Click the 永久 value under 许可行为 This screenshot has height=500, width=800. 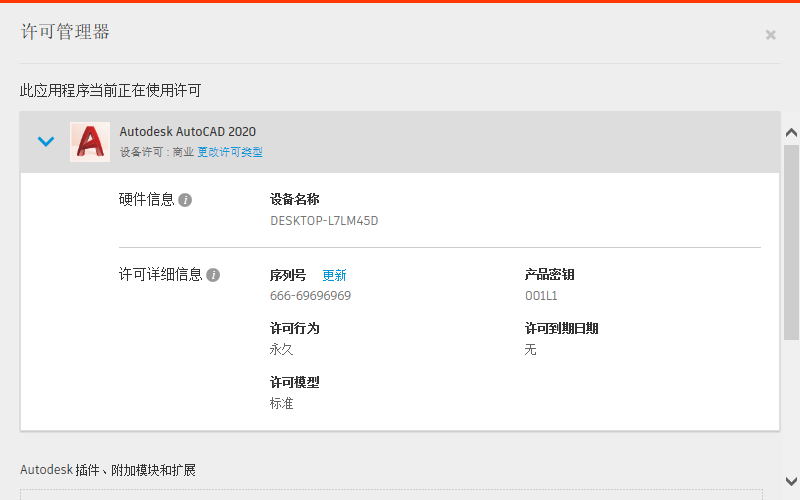pos(281,350)
